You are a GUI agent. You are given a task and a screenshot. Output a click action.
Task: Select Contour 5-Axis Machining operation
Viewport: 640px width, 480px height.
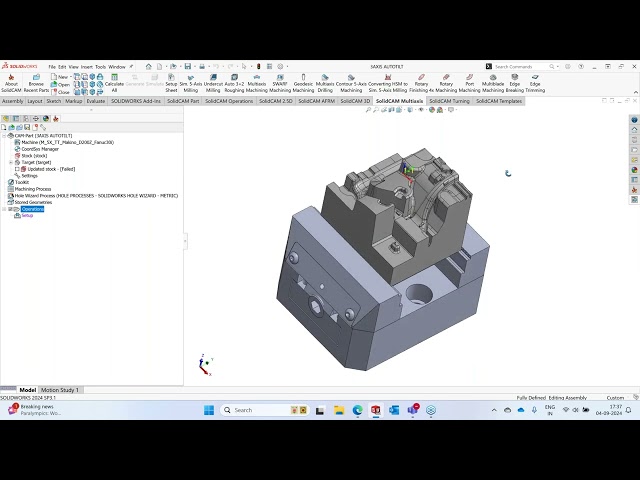(x=351, y=83)
